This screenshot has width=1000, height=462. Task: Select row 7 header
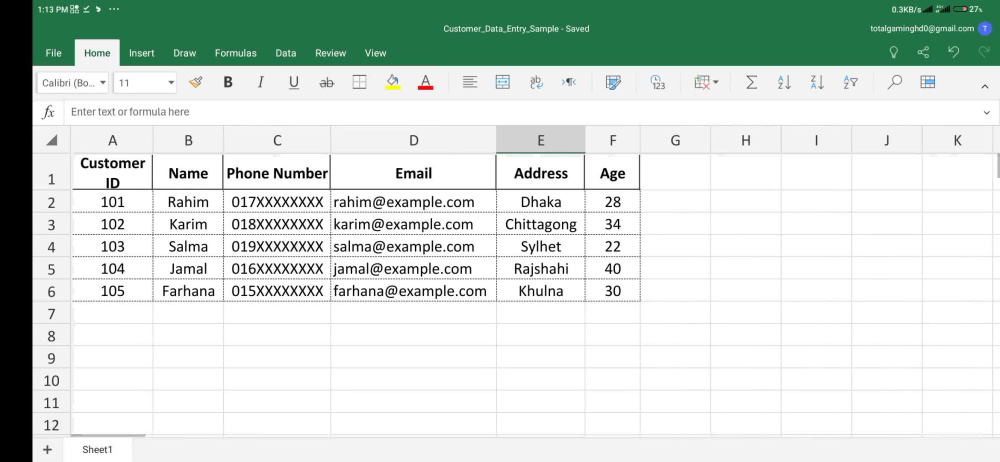(52, 313)
